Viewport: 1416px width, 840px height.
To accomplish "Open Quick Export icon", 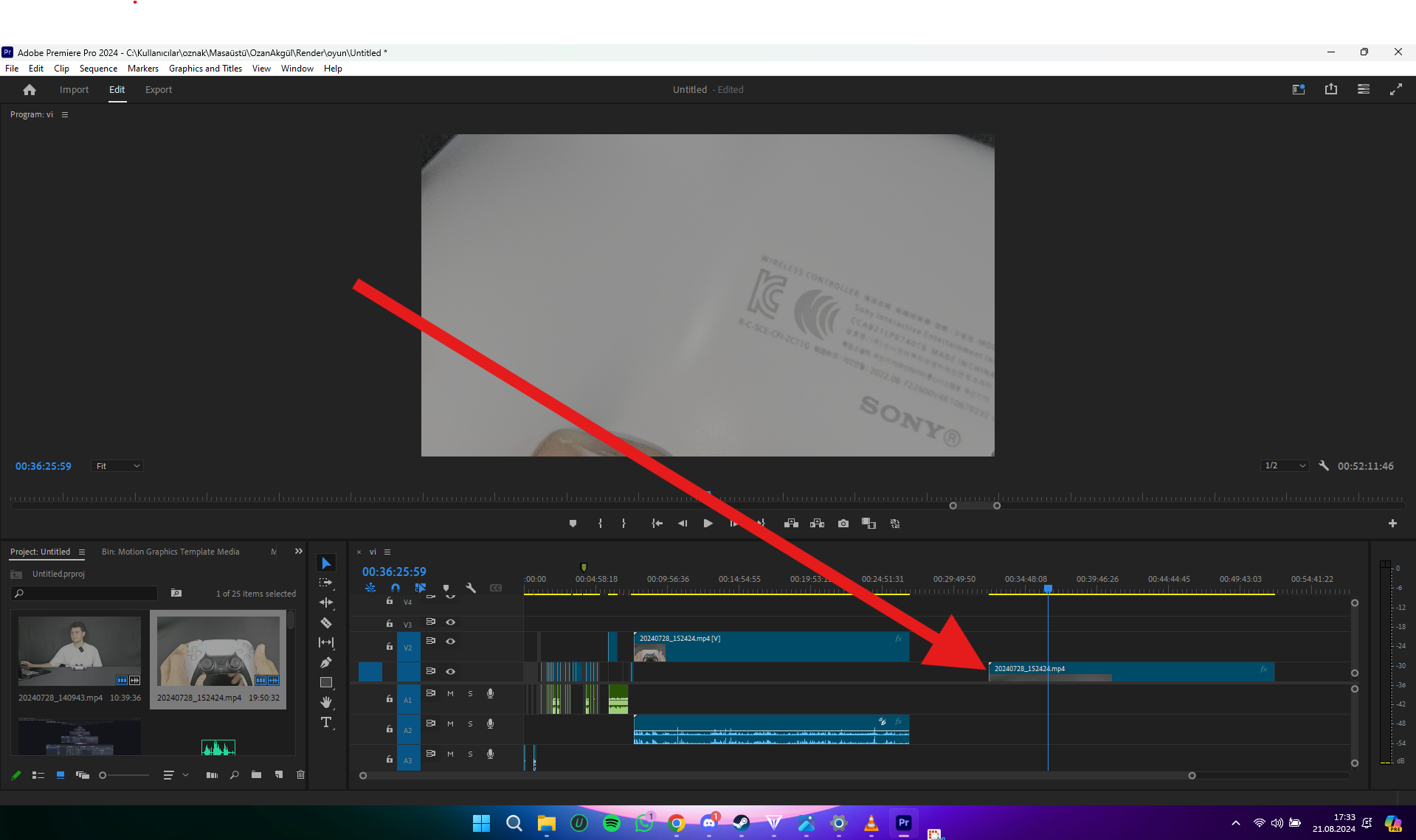I will 1331,89.
